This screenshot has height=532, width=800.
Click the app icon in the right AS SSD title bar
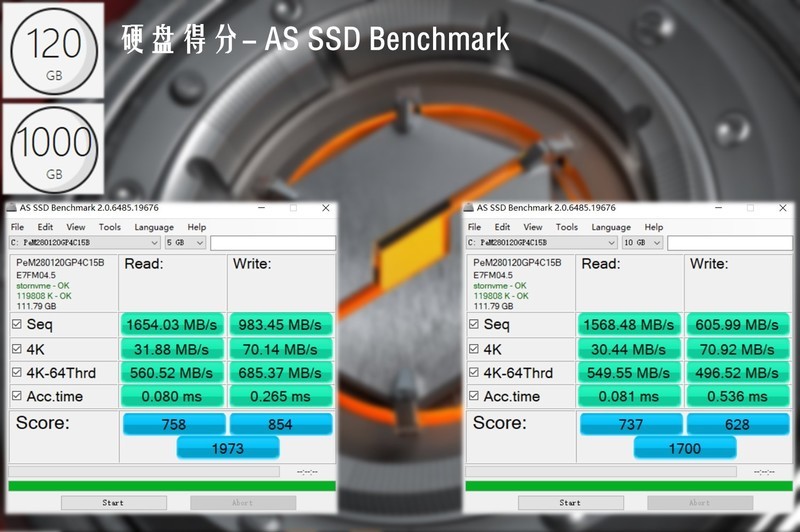(x=469, y=208)
